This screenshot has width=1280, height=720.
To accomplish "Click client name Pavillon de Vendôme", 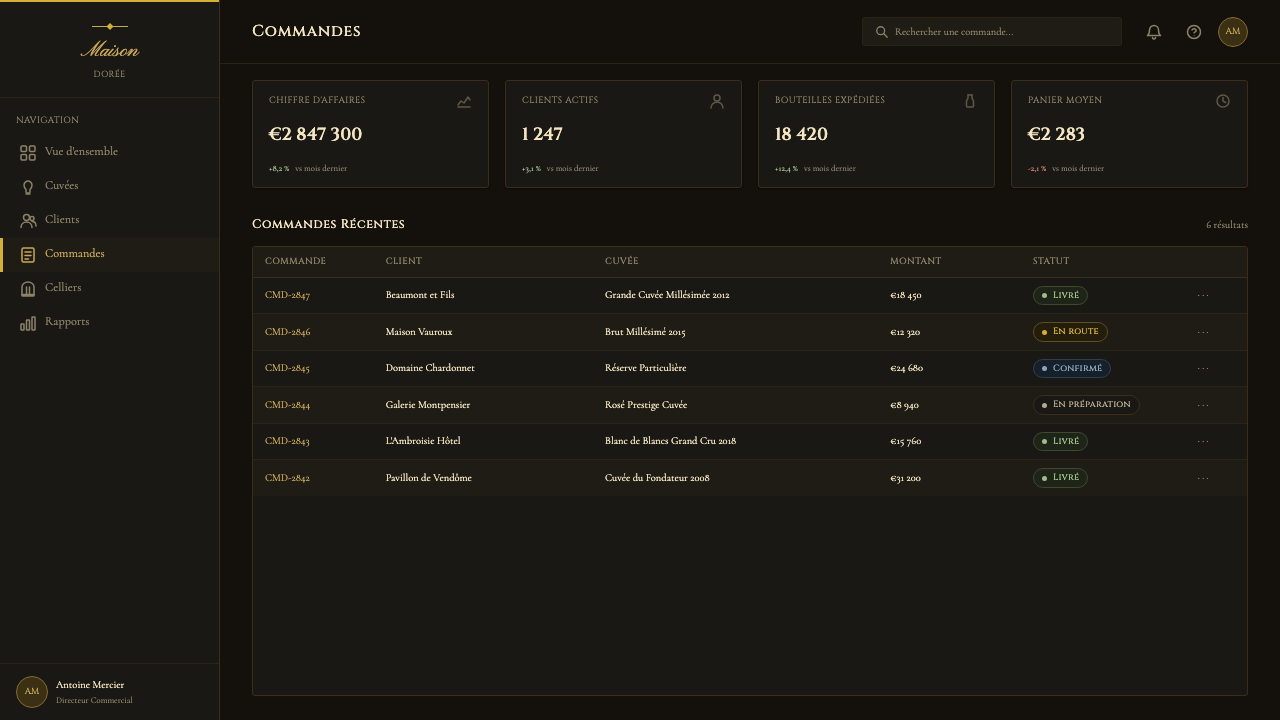I will coord(429,478).
